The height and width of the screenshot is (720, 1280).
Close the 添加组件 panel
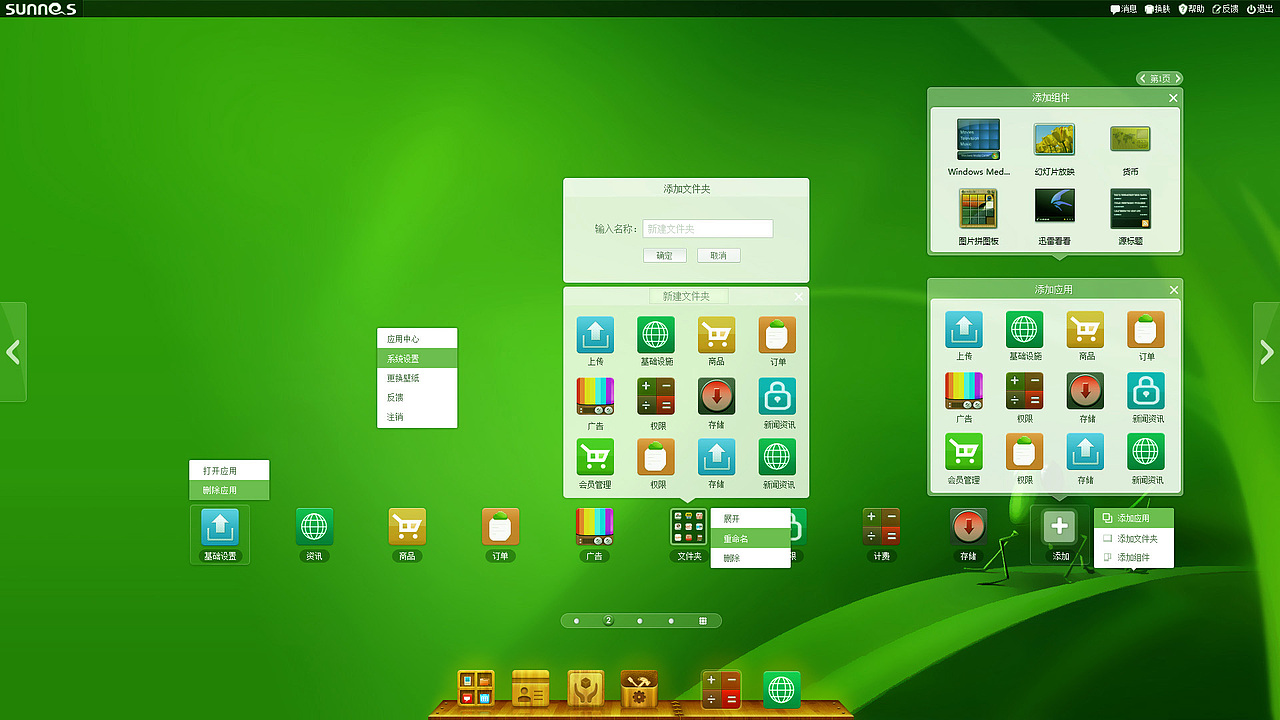(1173, 98)
